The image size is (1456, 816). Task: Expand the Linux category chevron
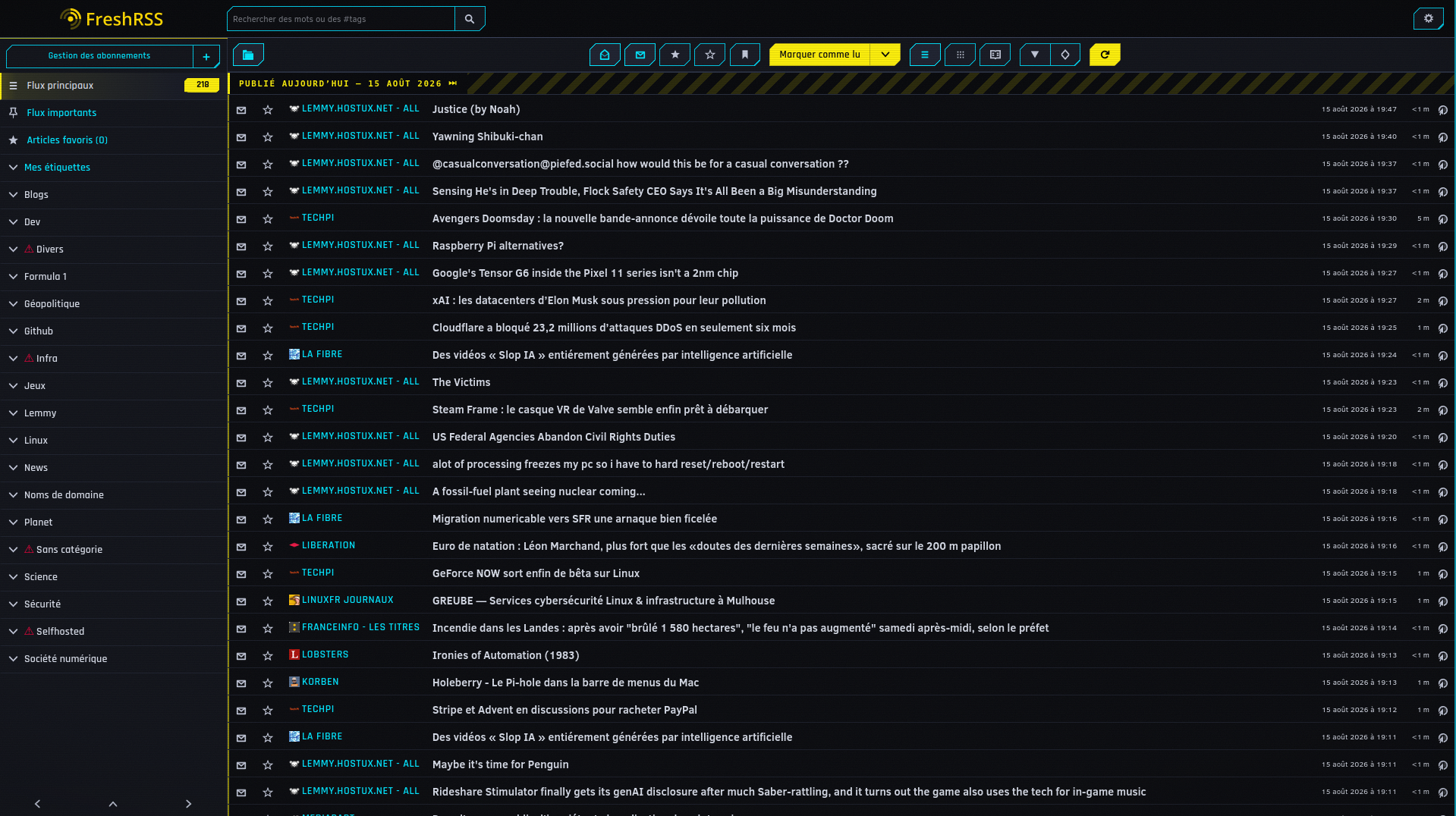pyautogui.click(x=13, y=441)
